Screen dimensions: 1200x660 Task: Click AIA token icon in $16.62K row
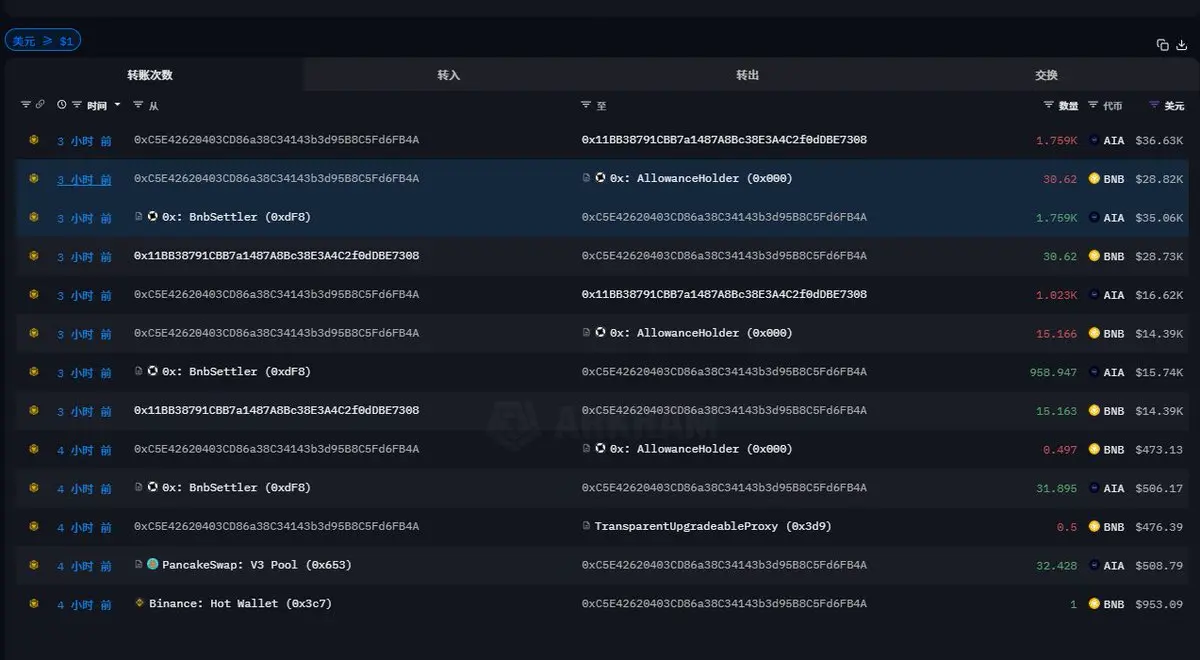point(1094,295)
